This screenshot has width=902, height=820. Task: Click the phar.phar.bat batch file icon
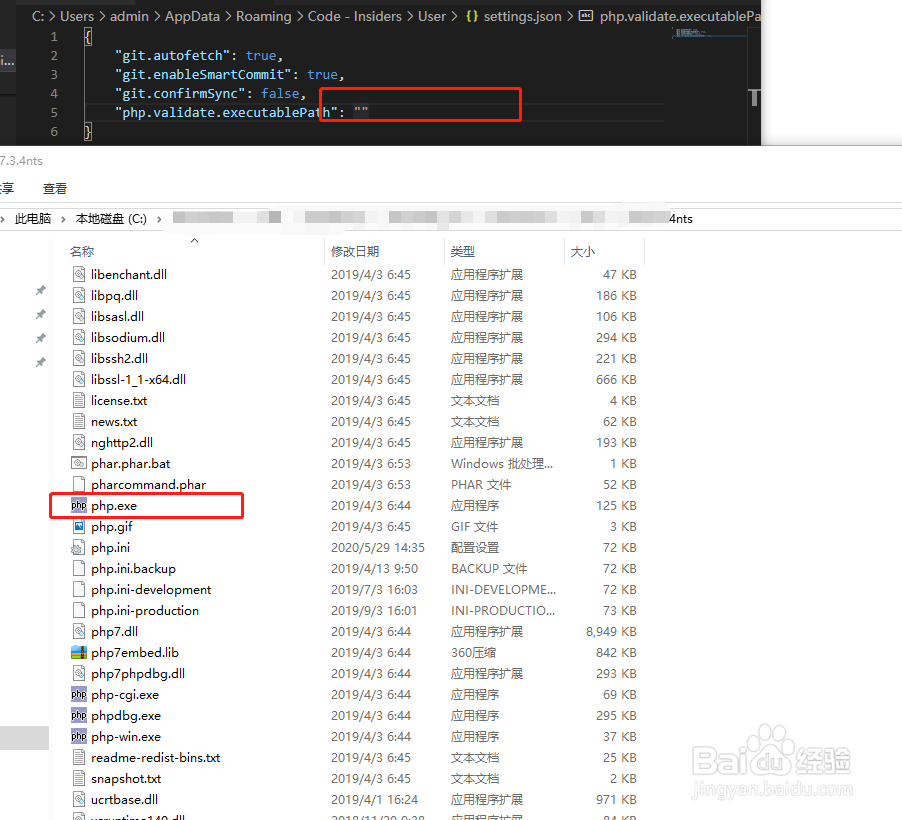[78, 463]
